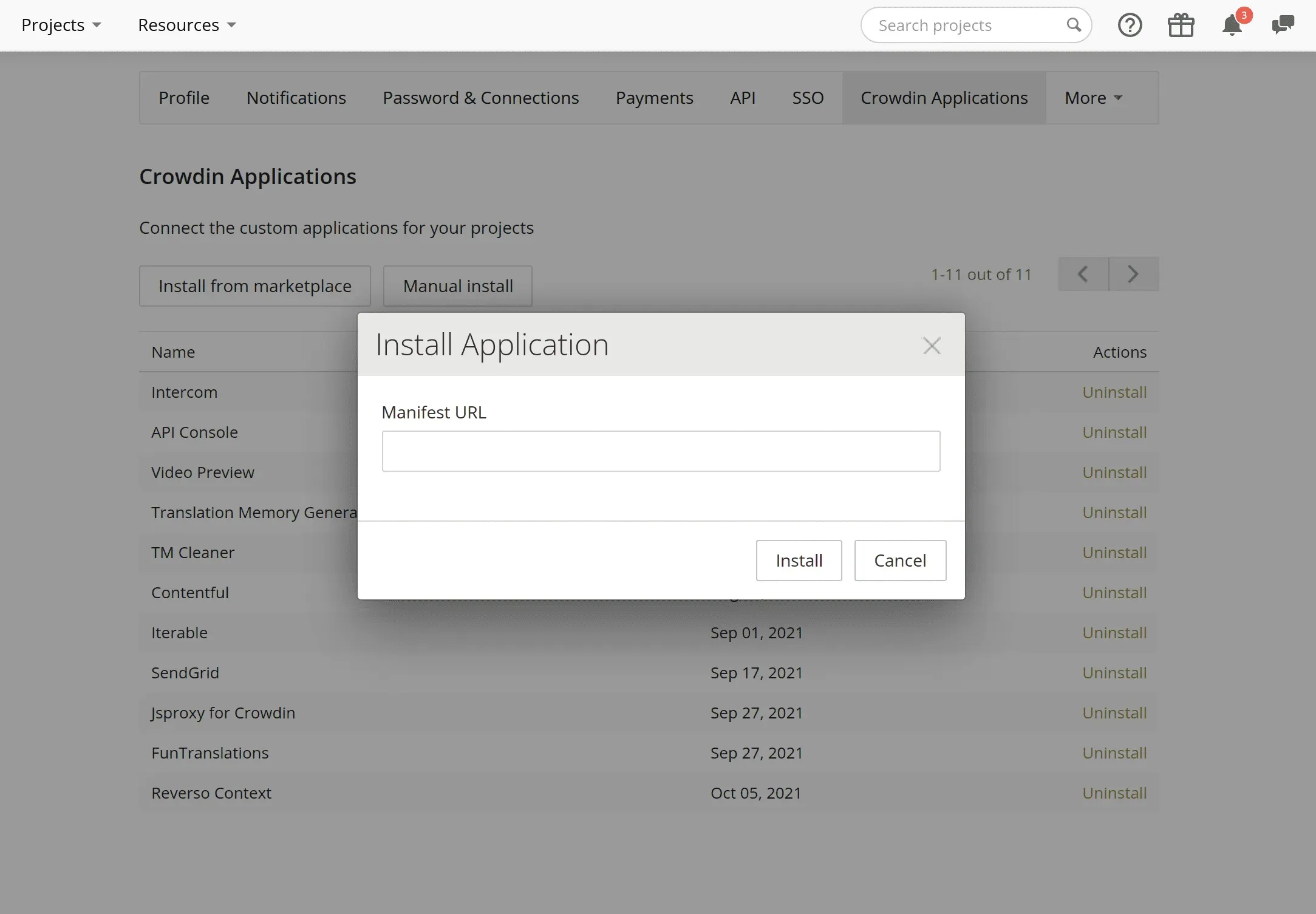Expand the Projects dropdown

(x=61, y=26)
